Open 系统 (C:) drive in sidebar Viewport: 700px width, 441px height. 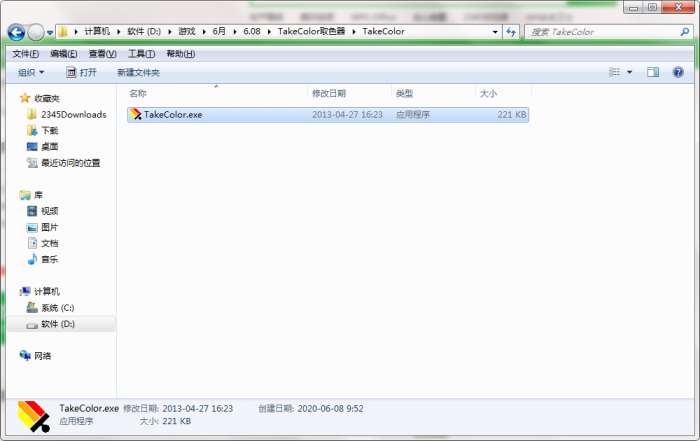click(x=58, y=308)
